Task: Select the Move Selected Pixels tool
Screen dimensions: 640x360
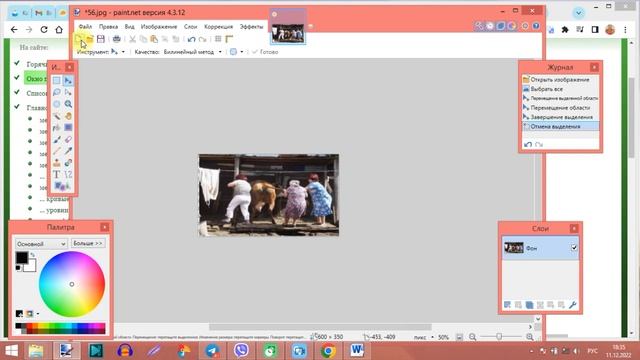Action: coord(68,80)
